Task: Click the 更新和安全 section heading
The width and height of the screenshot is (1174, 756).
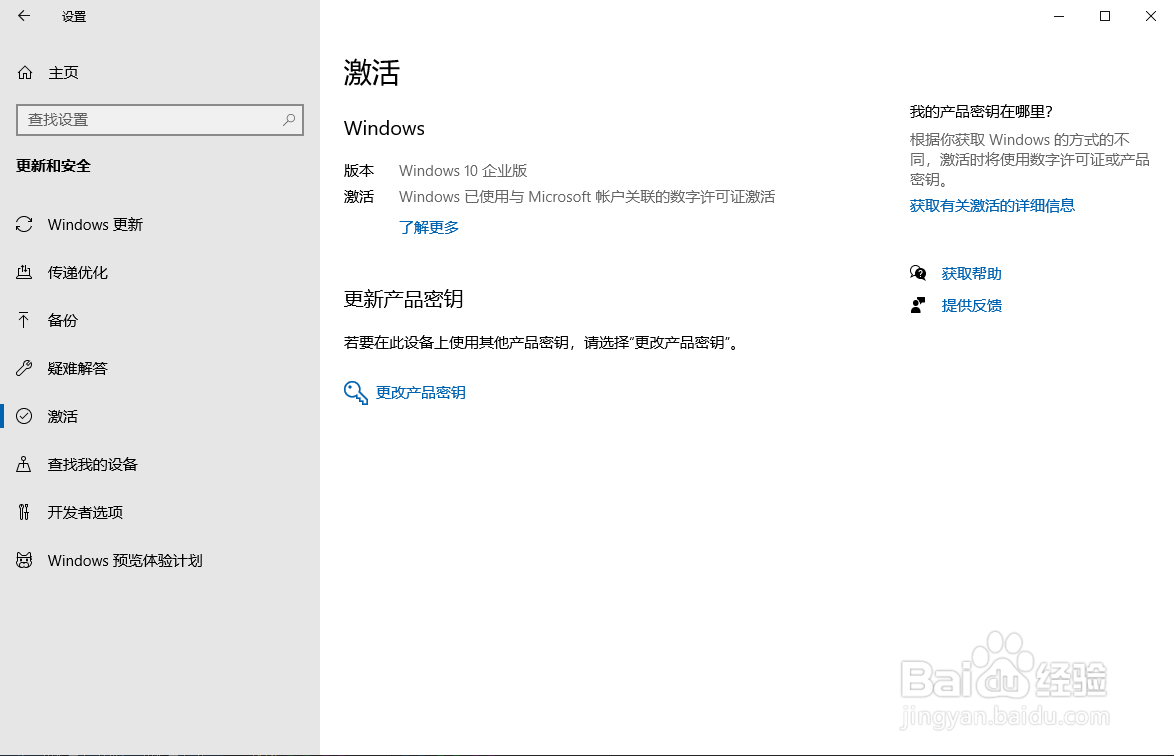Action: (x=53, y=166)
